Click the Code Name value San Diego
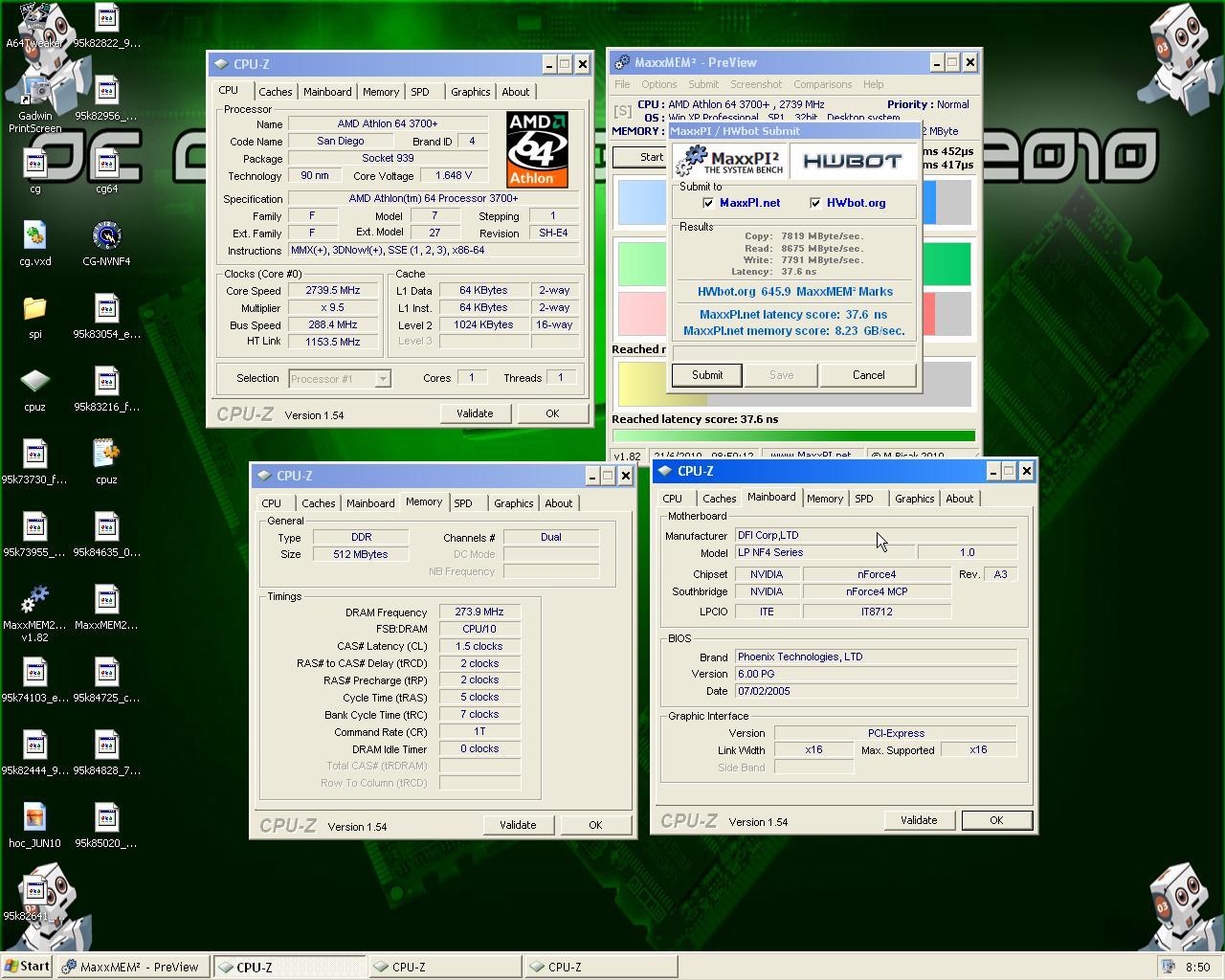 click(x=340, y=141)
